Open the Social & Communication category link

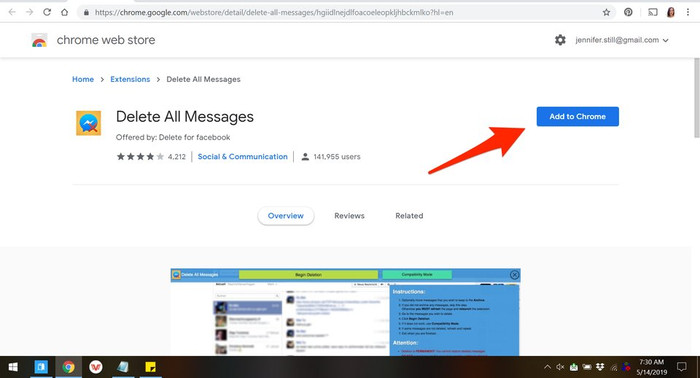coord(242,157)
